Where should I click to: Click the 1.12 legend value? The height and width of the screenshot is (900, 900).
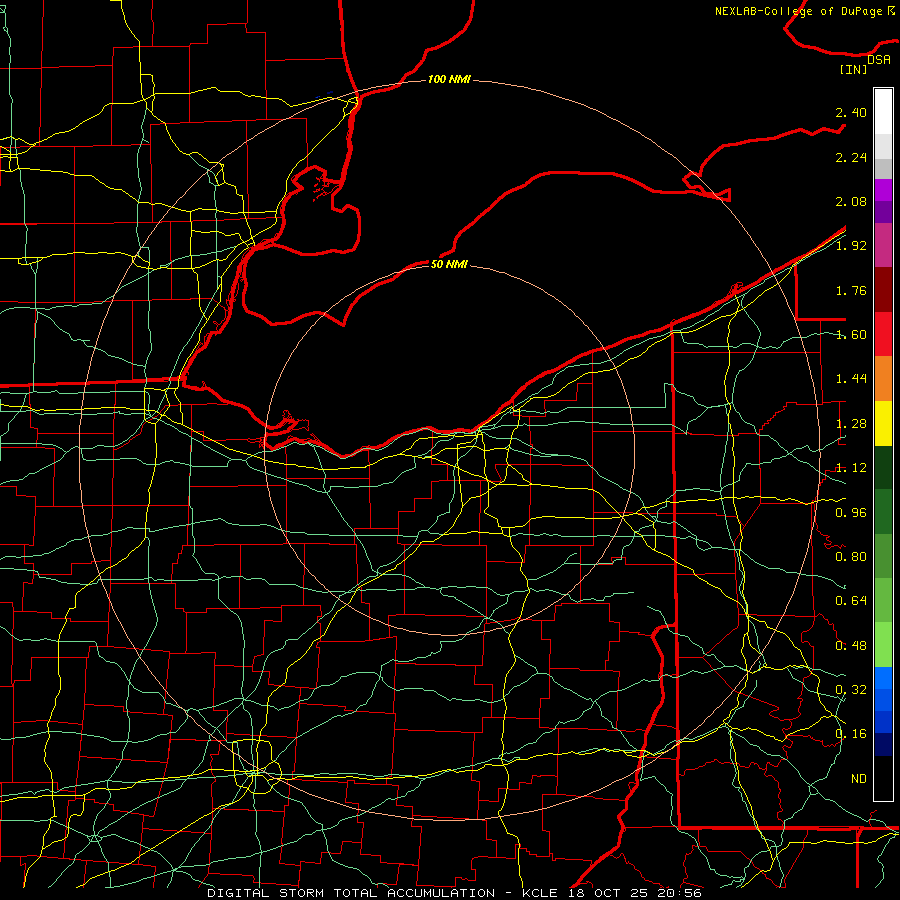[851, 468]
